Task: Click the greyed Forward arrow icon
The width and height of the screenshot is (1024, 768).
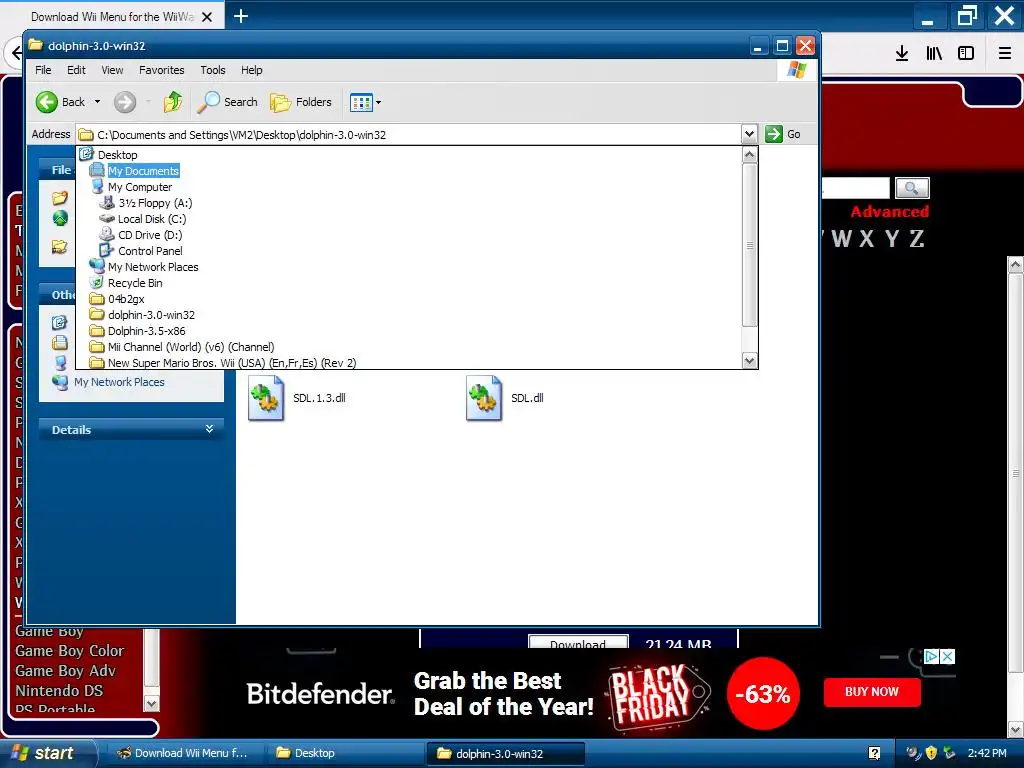Action: click(125, 102)
